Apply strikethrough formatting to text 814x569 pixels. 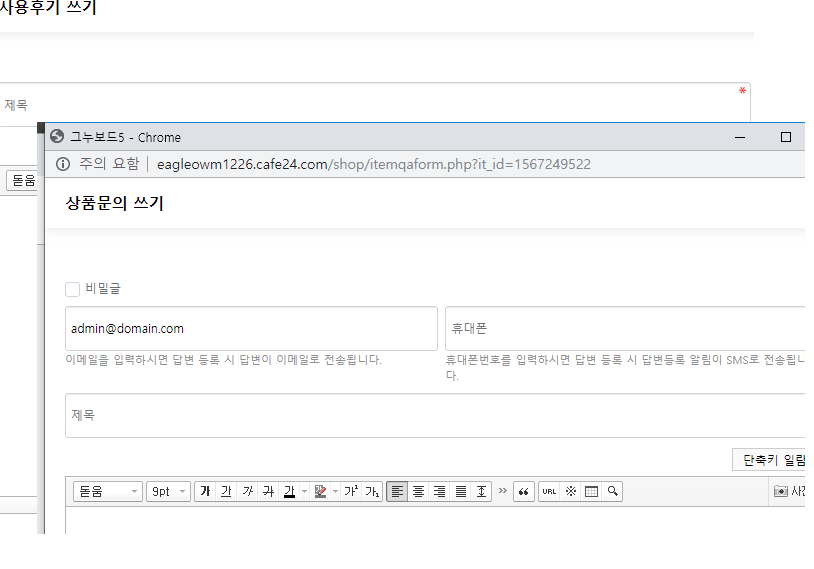(268, 492)
